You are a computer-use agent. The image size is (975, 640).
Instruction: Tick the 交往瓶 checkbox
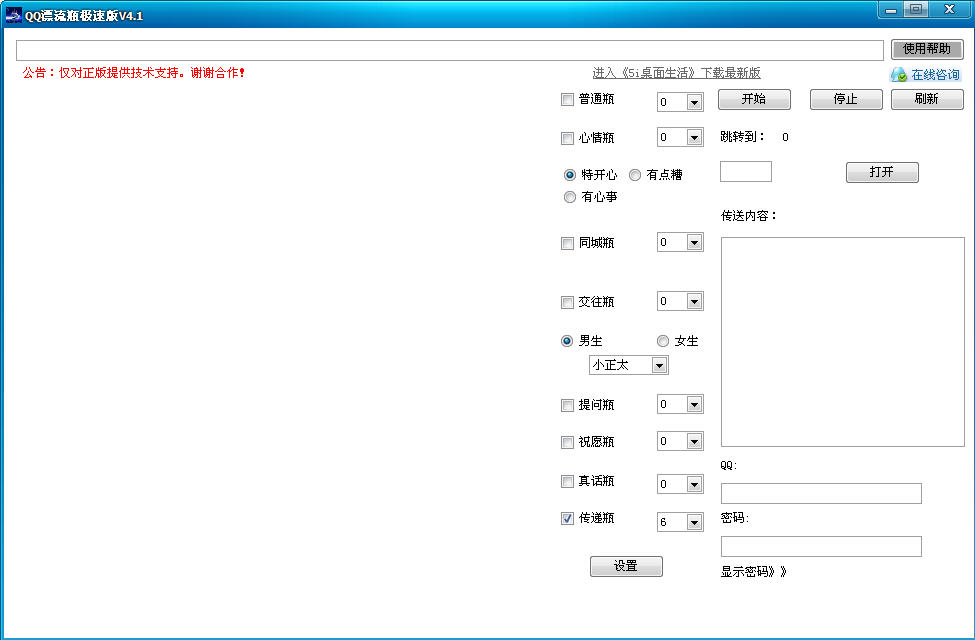567,302
